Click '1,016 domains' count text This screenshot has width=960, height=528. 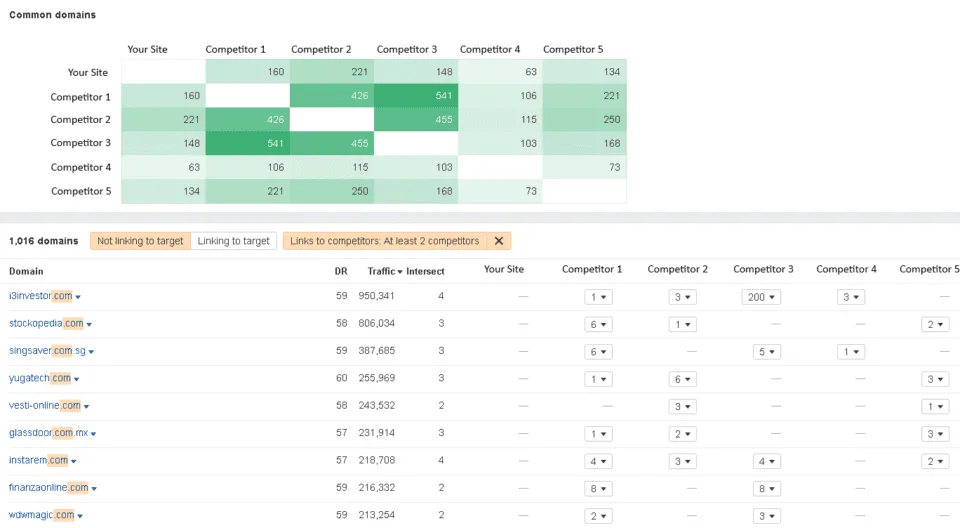tap(43, 241)
